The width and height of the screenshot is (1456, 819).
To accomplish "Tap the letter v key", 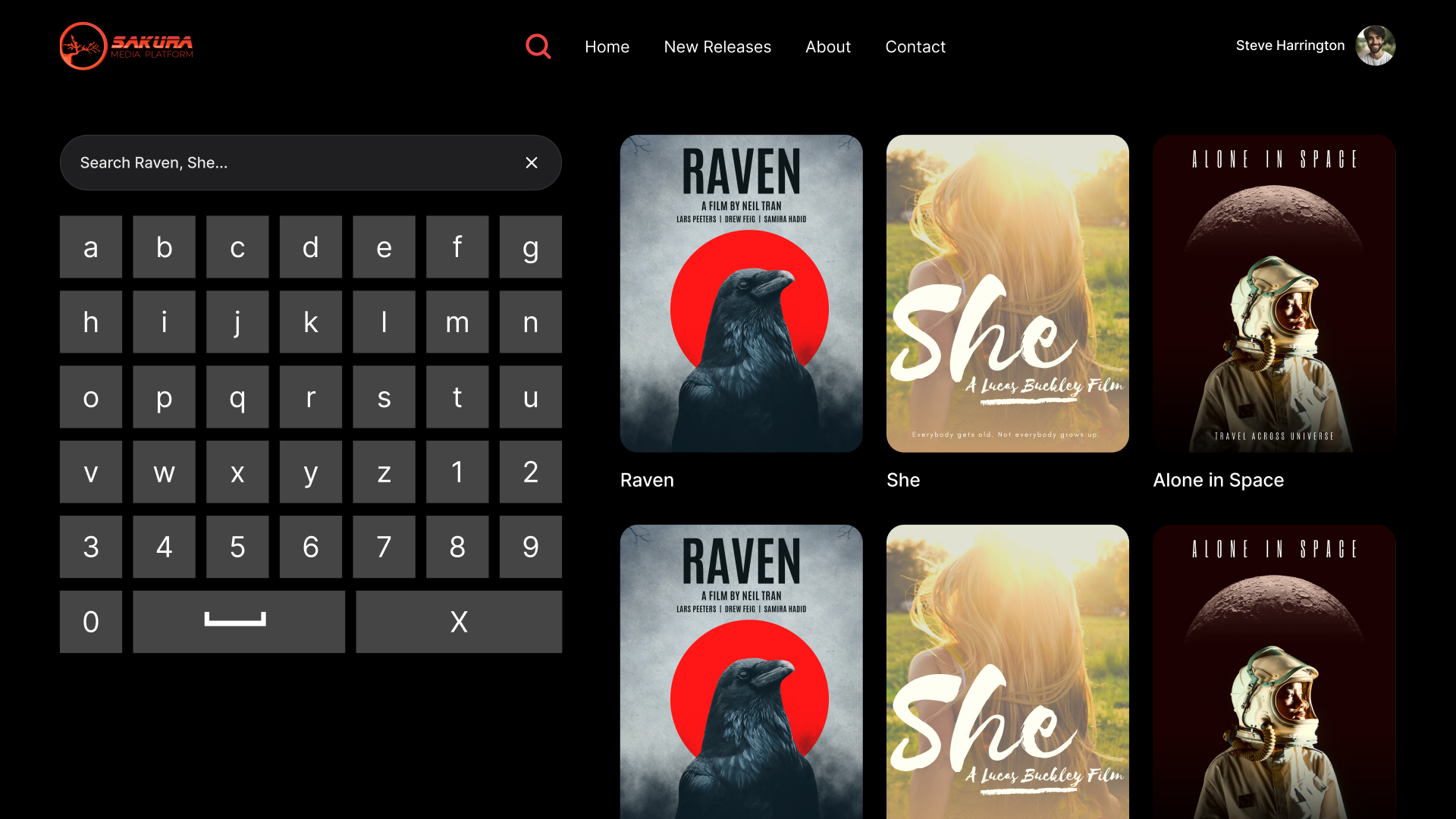I will coord(91,472).
